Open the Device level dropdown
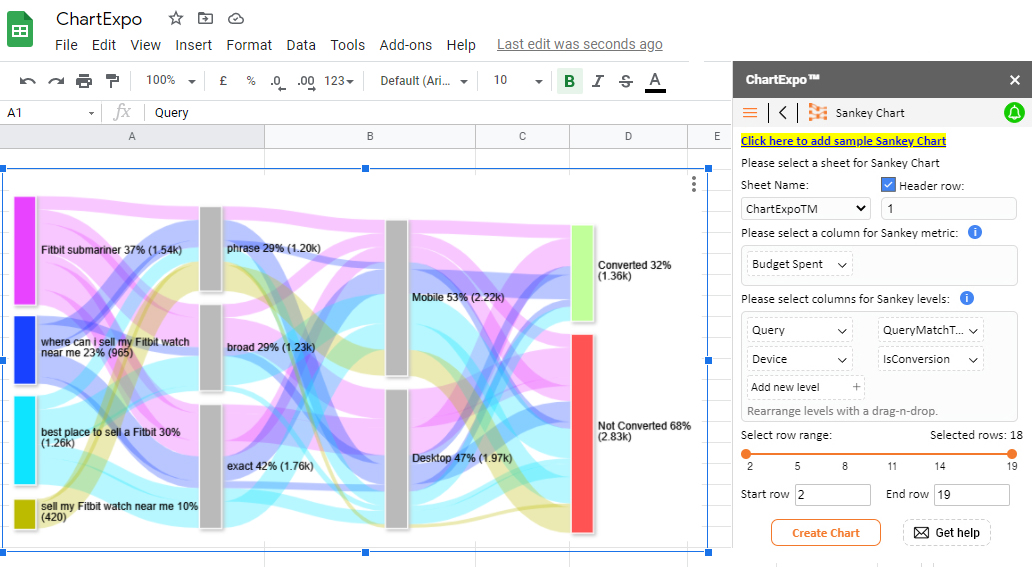Screen dimensions: 1032x567 [x=800, y=359]
